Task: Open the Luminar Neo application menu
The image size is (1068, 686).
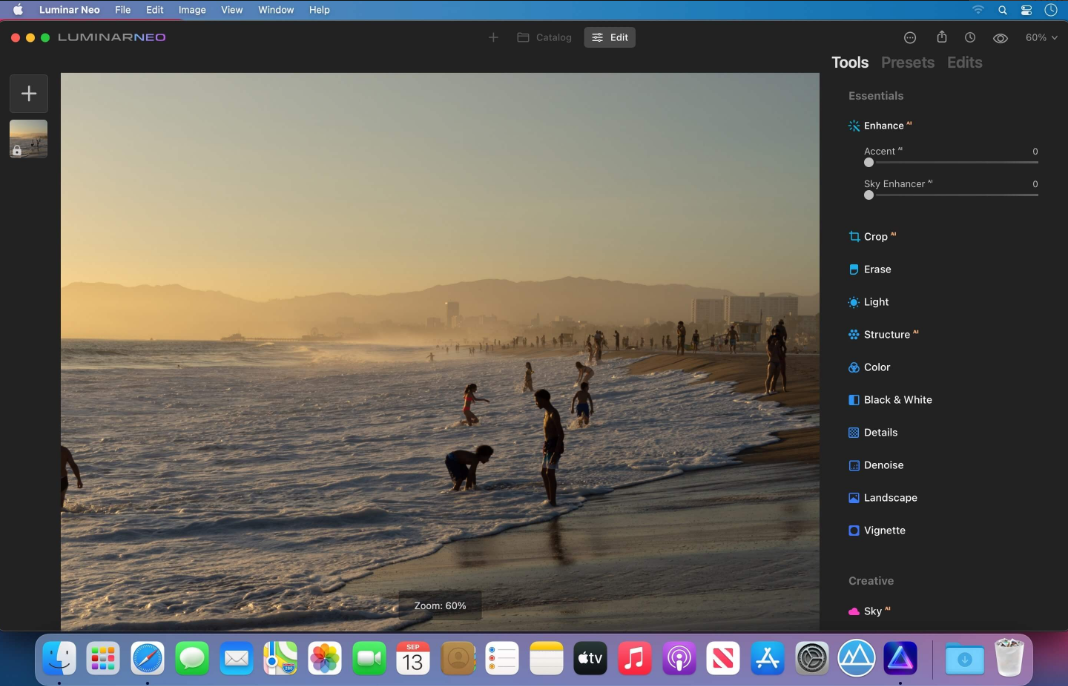Action: [69, 10]
